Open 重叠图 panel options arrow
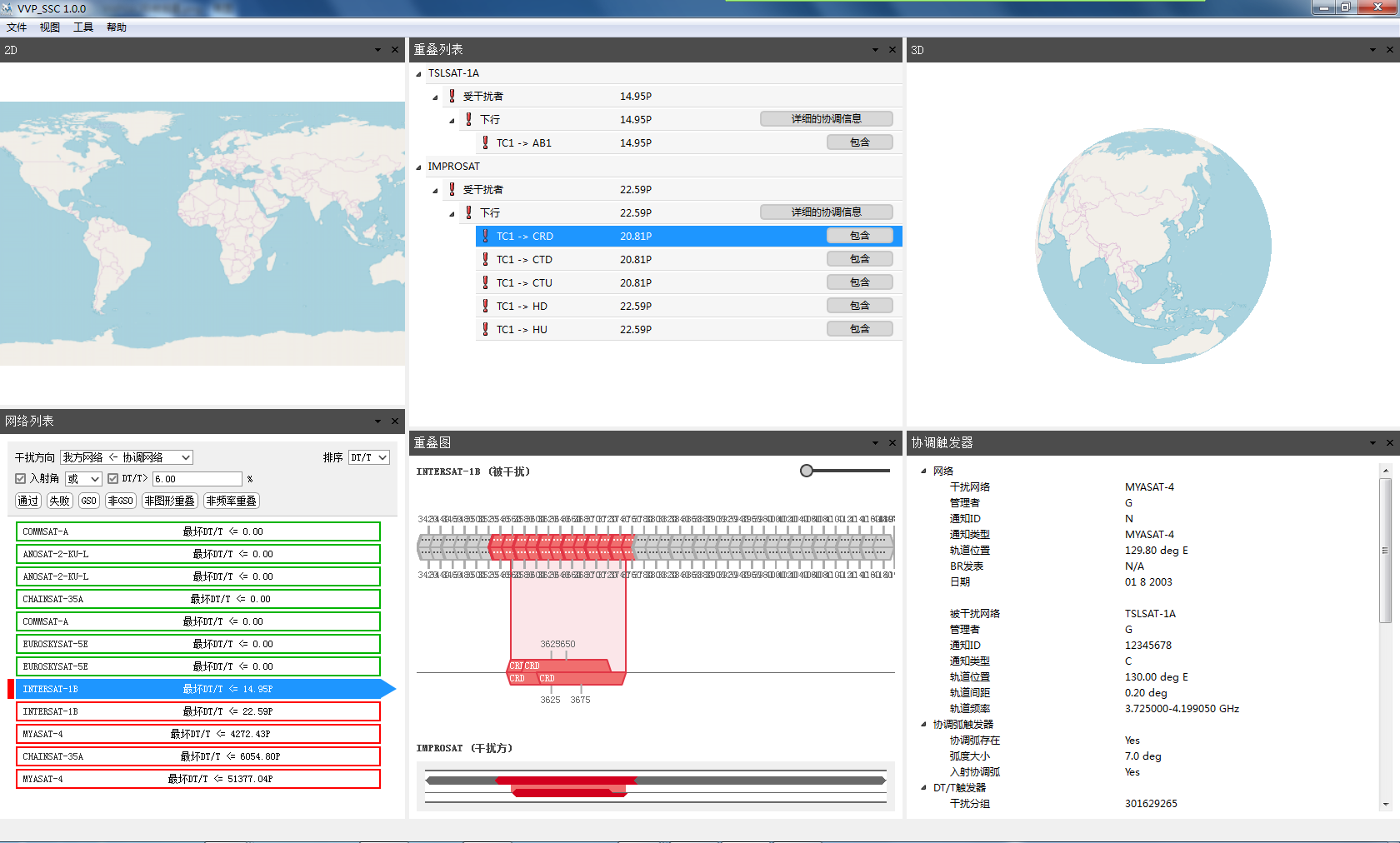The height and width of the screenshot is (843, 1400). click(x=875, y=443)
